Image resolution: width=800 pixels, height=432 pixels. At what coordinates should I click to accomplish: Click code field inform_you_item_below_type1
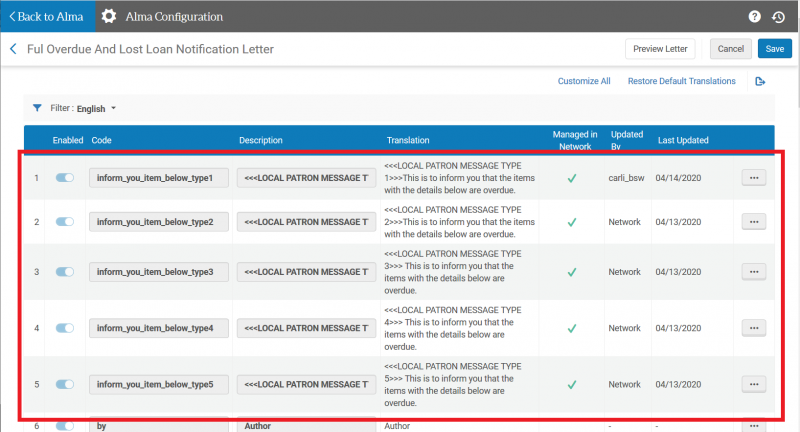159,178
